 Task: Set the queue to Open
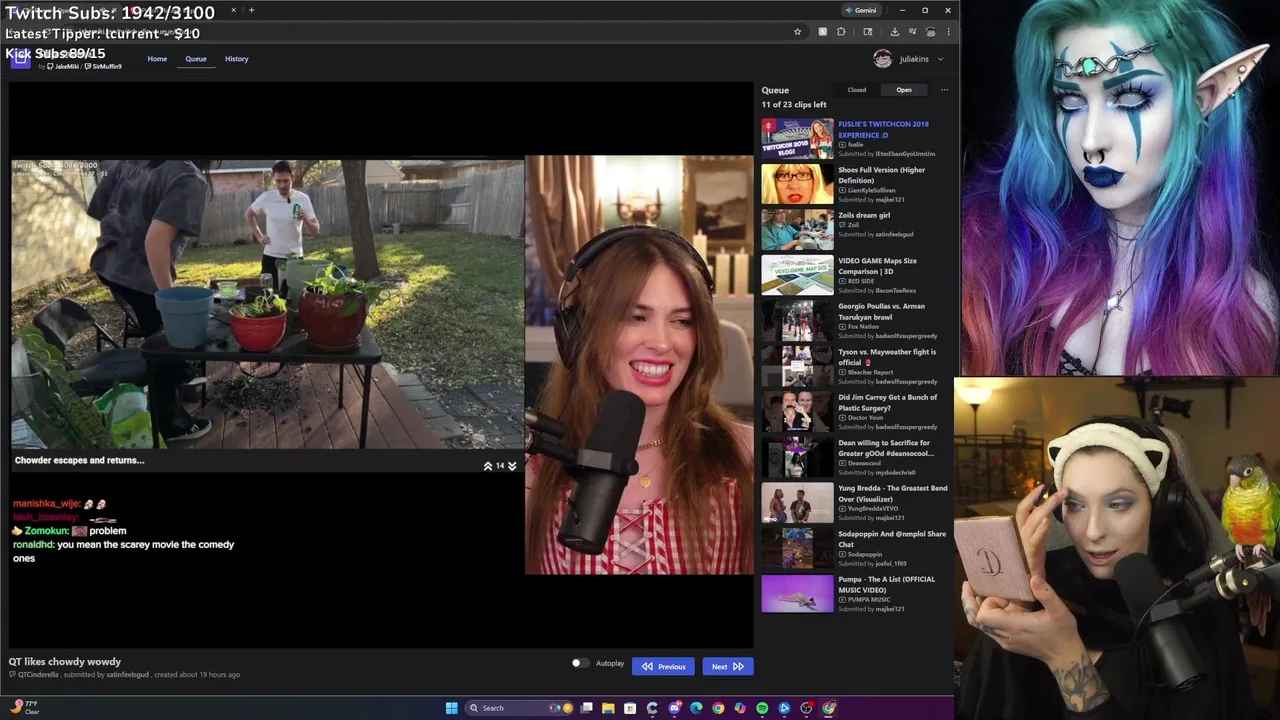904,90
